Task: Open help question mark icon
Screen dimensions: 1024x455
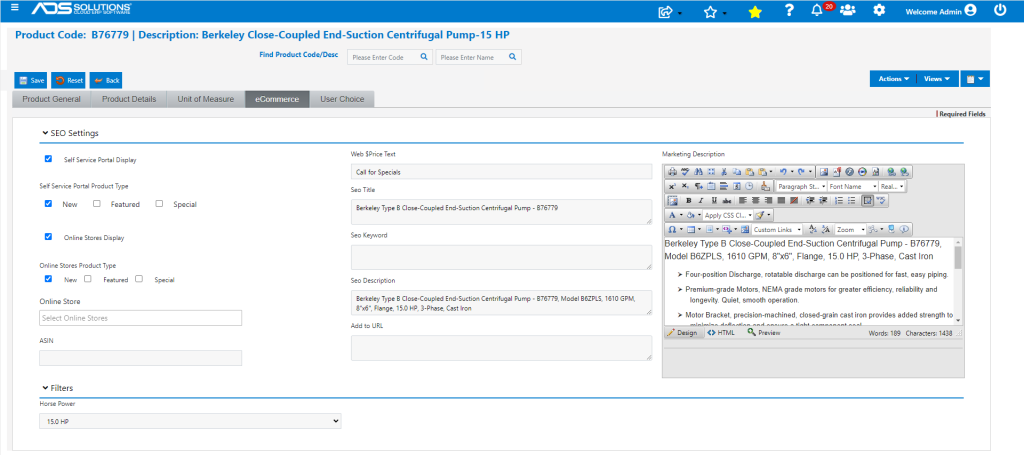Action: tap(789, 10)
